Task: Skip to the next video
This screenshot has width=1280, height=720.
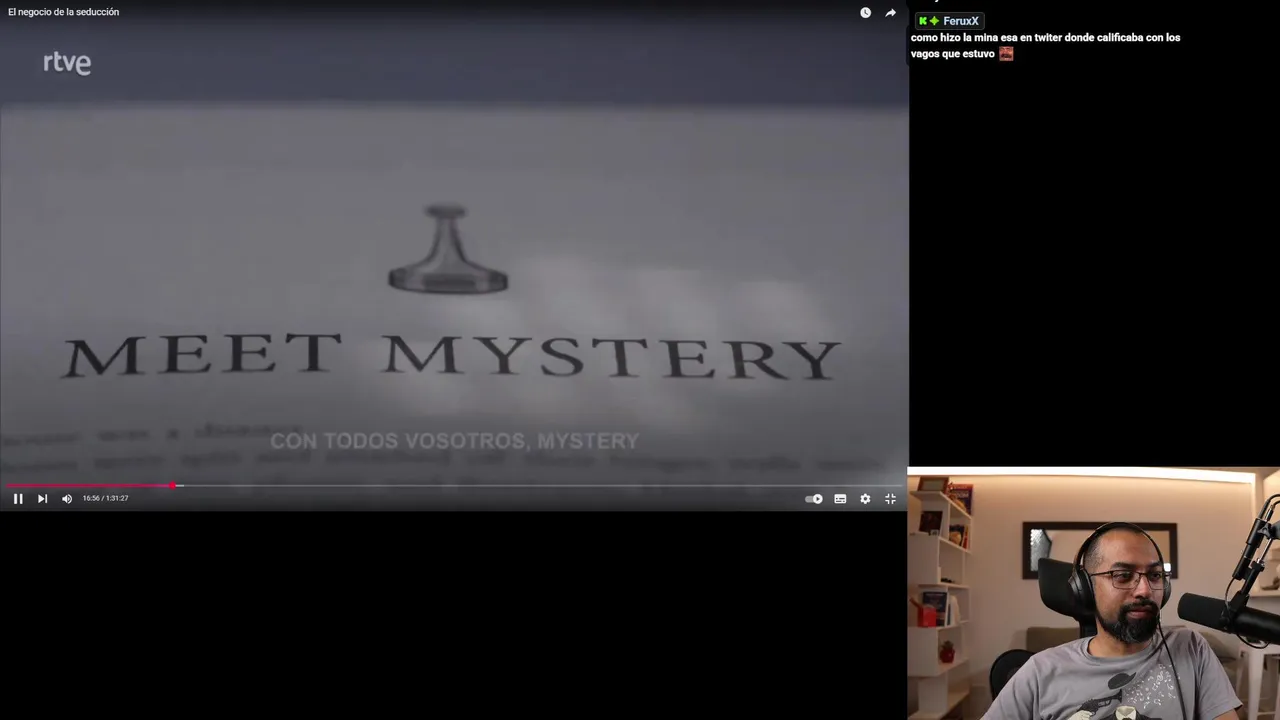Action: [42, 498]
